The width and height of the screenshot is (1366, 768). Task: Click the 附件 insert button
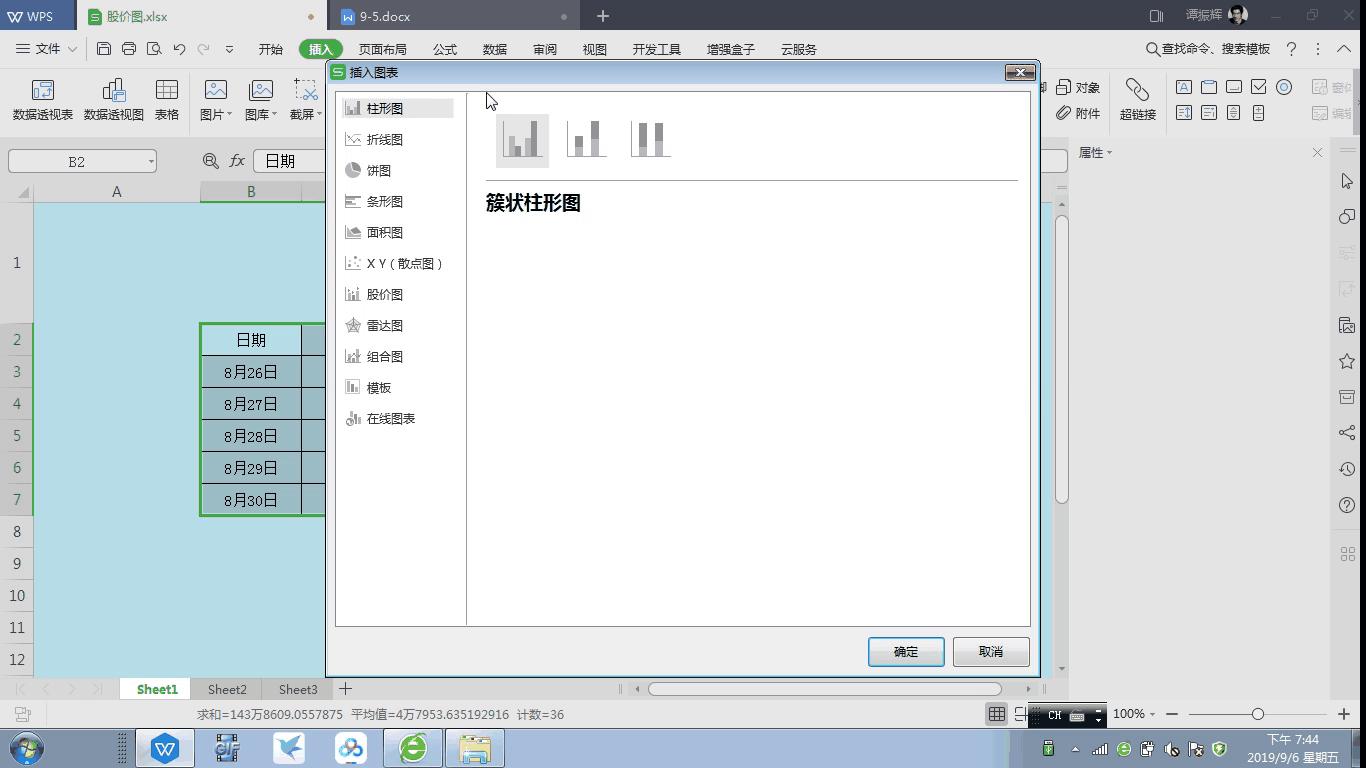(1078, 114)
